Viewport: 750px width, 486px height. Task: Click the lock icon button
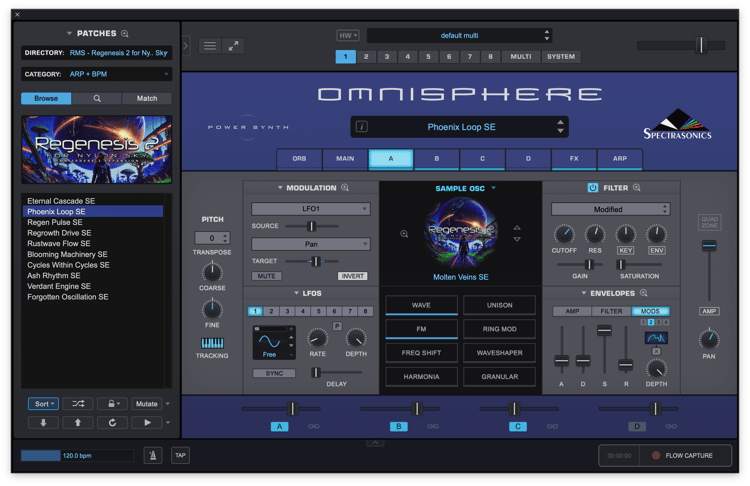113,404
